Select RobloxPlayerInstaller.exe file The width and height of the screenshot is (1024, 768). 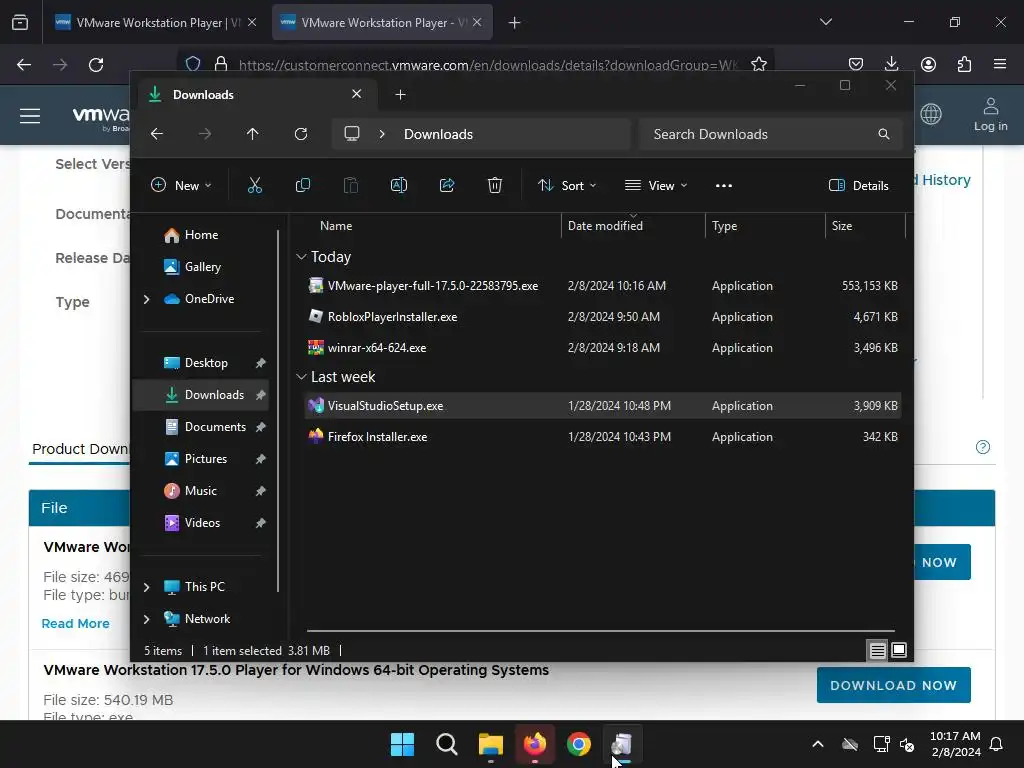[603, 317]
